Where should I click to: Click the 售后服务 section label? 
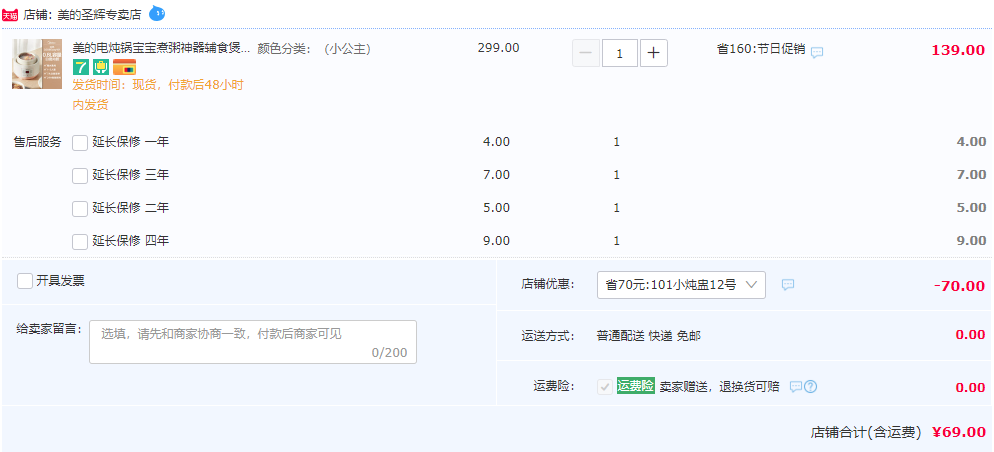click(37, 143)
